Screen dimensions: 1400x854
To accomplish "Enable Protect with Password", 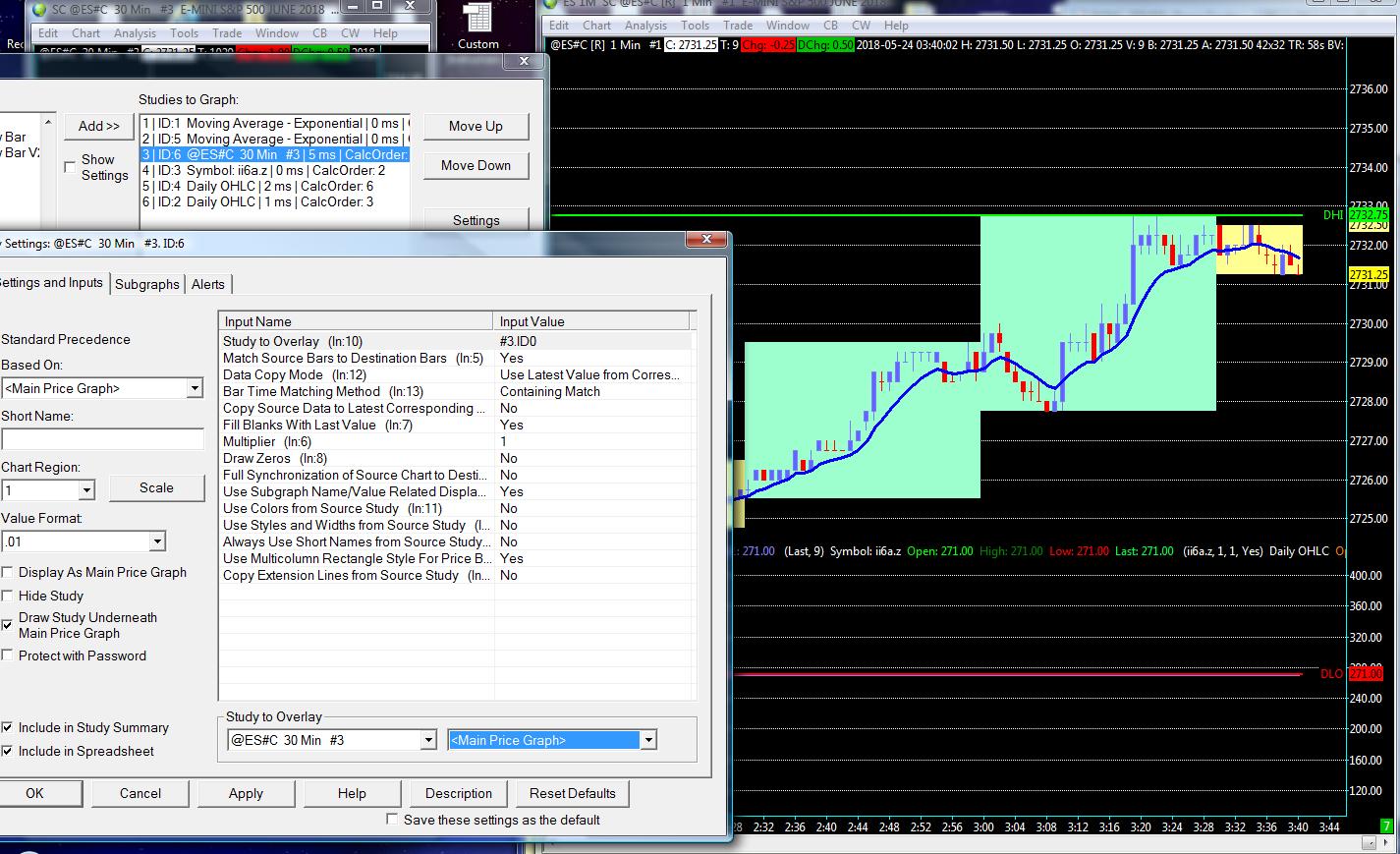I will (x=8, y=655).
